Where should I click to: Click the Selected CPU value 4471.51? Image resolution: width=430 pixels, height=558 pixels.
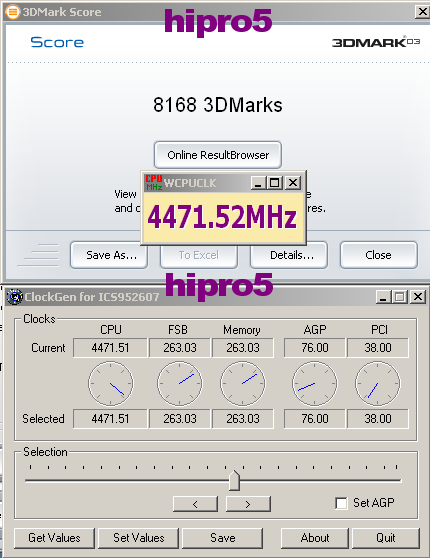point(110,419)
